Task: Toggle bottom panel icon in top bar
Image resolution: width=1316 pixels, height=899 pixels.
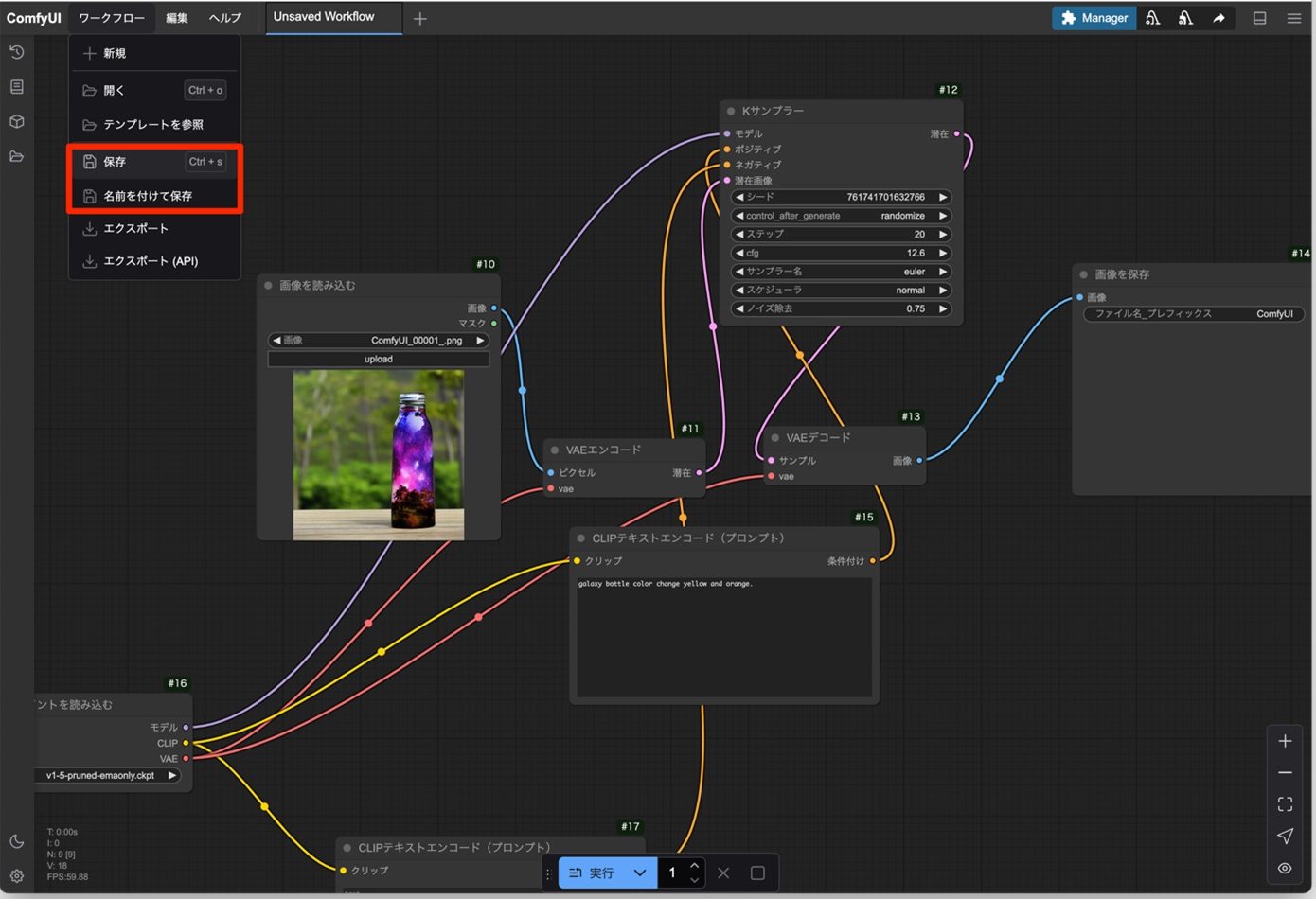Action: 1259,18
